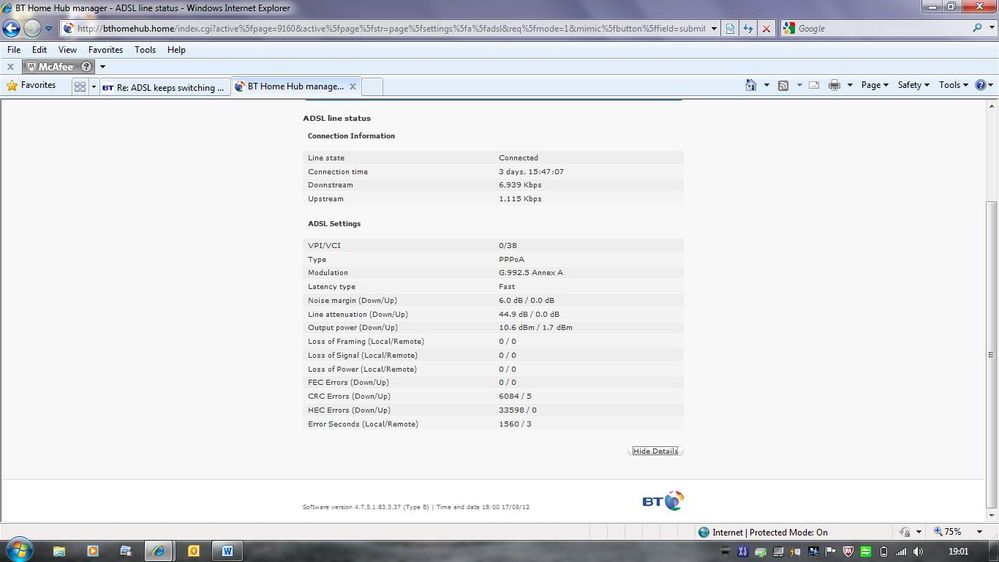Open a new blank tab

373,87
